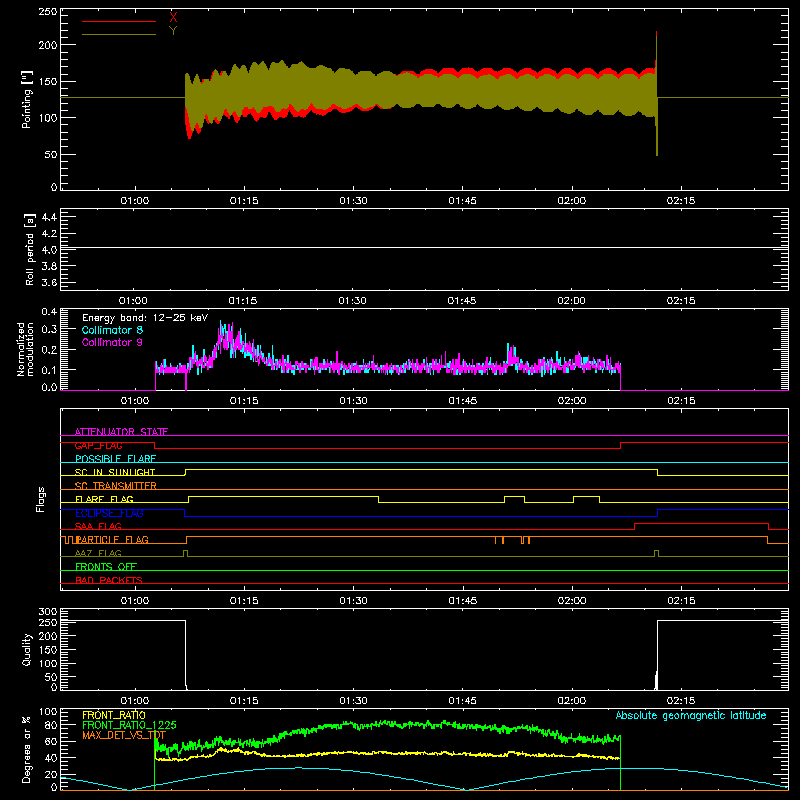Click the Flags axis title
The height and width of the screenshot is (800, 800).
[x=41, y=499]
